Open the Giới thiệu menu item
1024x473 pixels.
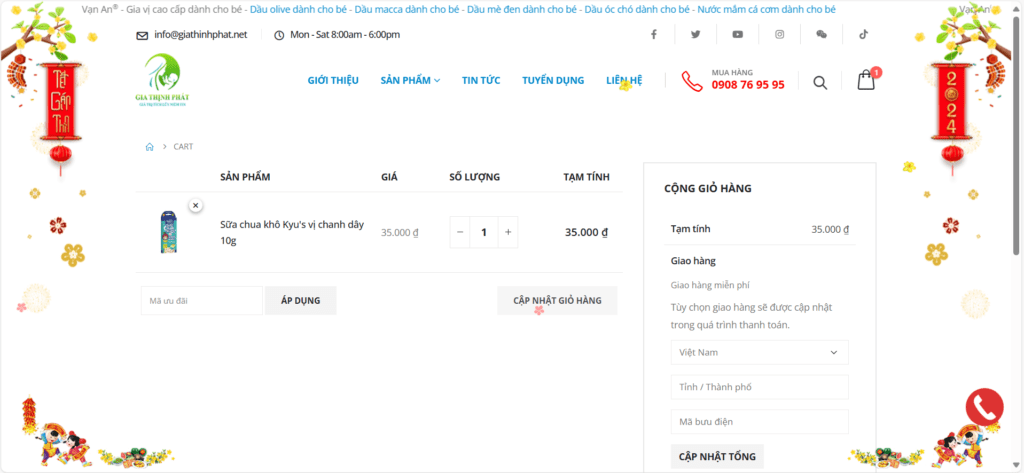333,80
